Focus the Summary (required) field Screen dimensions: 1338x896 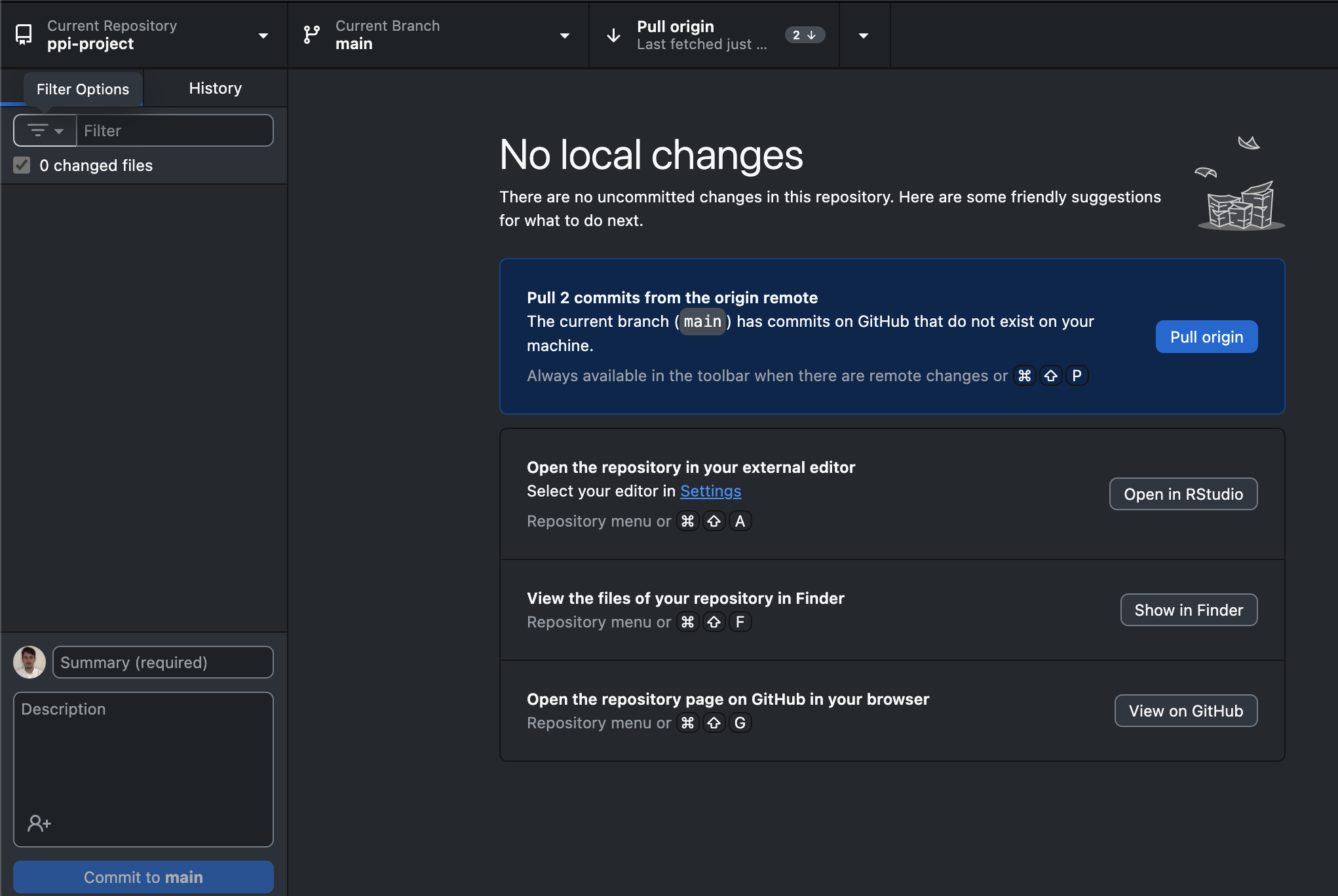[162, 662]
